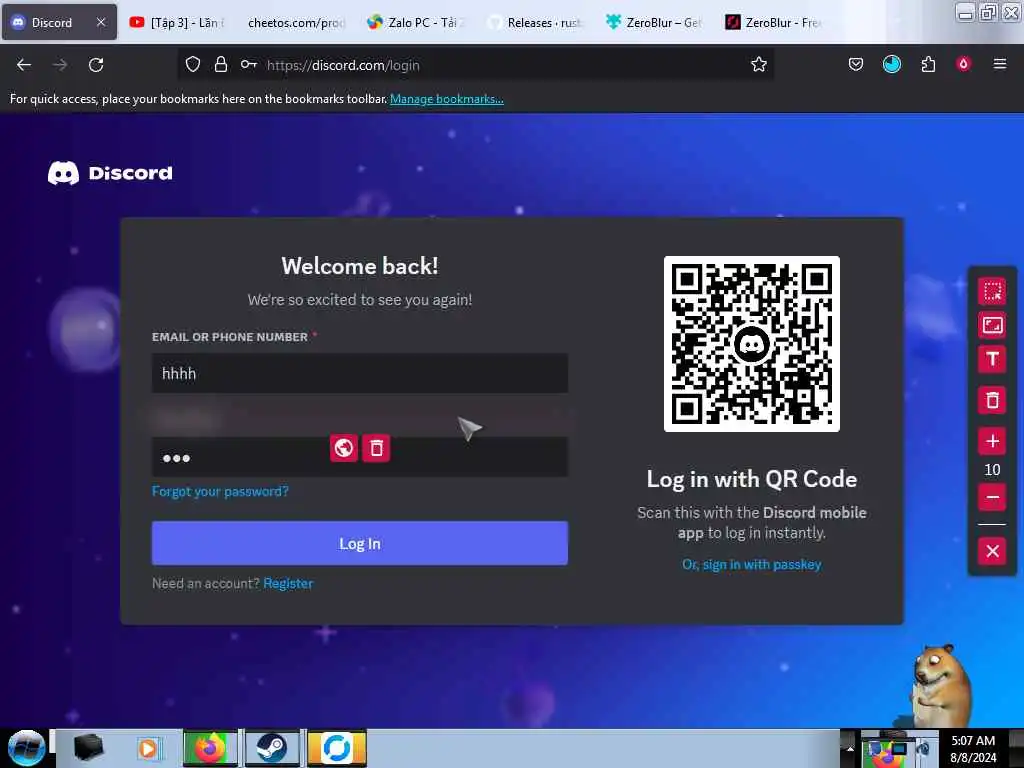Viewport: 1024px width, 768px height.
Task: Show hidden system tray icons arrow
Action: point(850,748)
